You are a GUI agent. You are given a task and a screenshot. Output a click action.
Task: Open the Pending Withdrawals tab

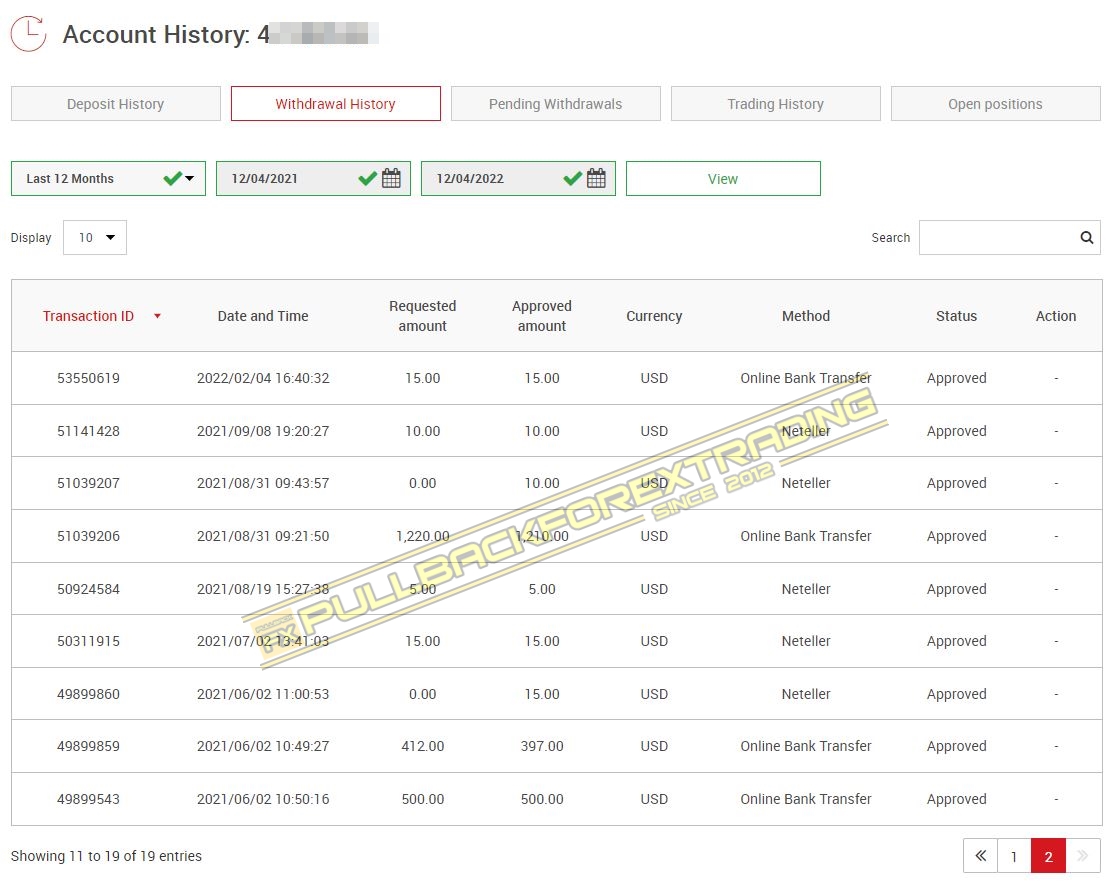point(556,104)
